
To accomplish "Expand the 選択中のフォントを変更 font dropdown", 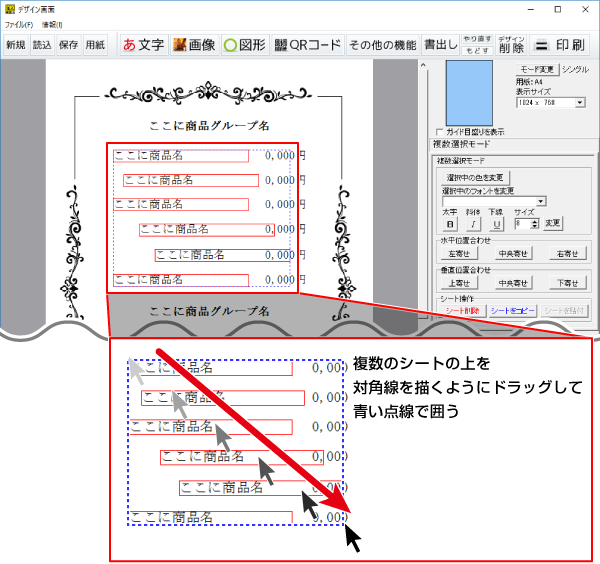I will coord(540,201).
